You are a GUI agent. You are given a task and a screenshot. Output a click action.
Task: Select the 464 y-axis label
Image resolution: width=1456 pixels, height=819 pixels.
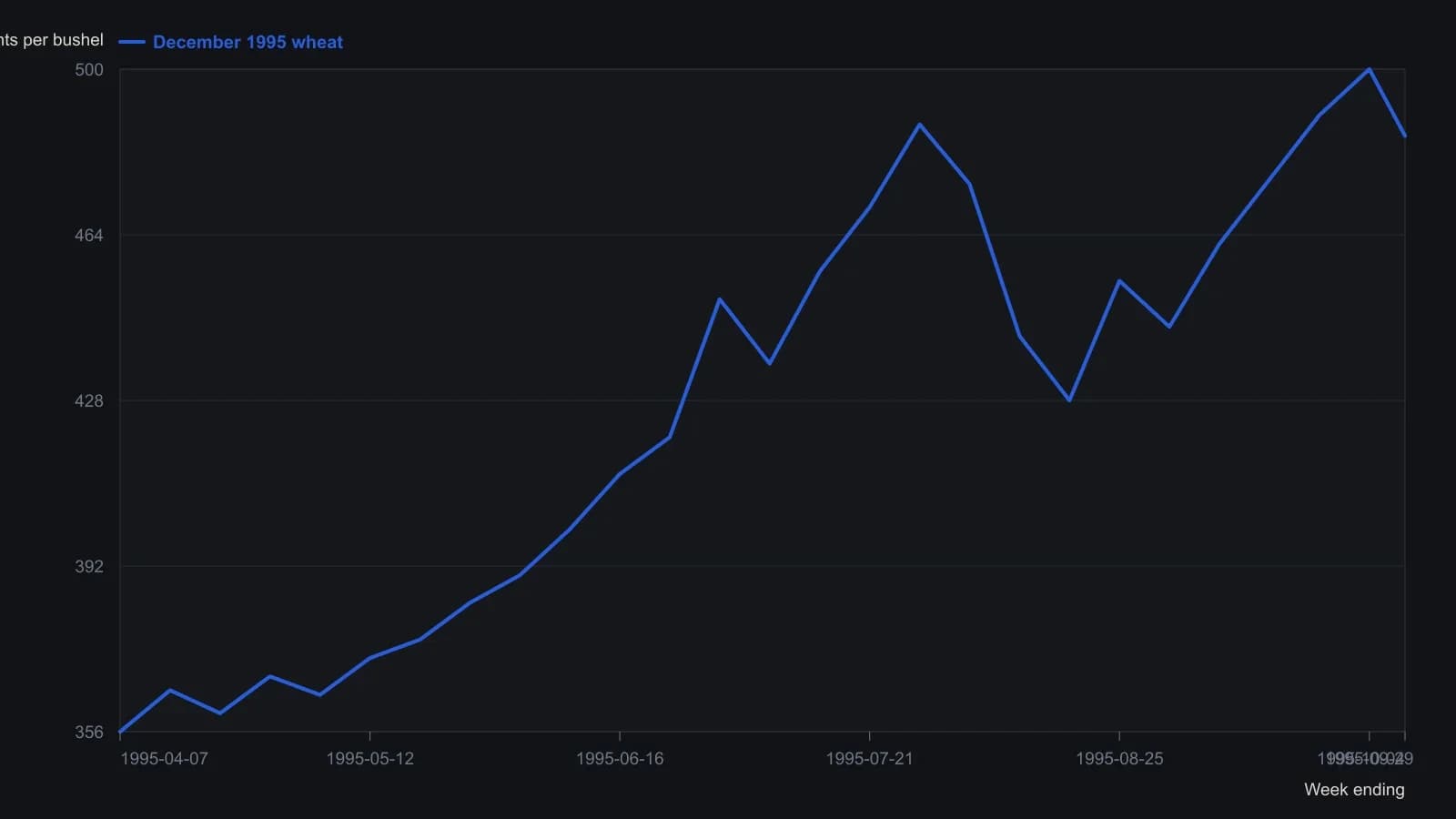point(89,236)
